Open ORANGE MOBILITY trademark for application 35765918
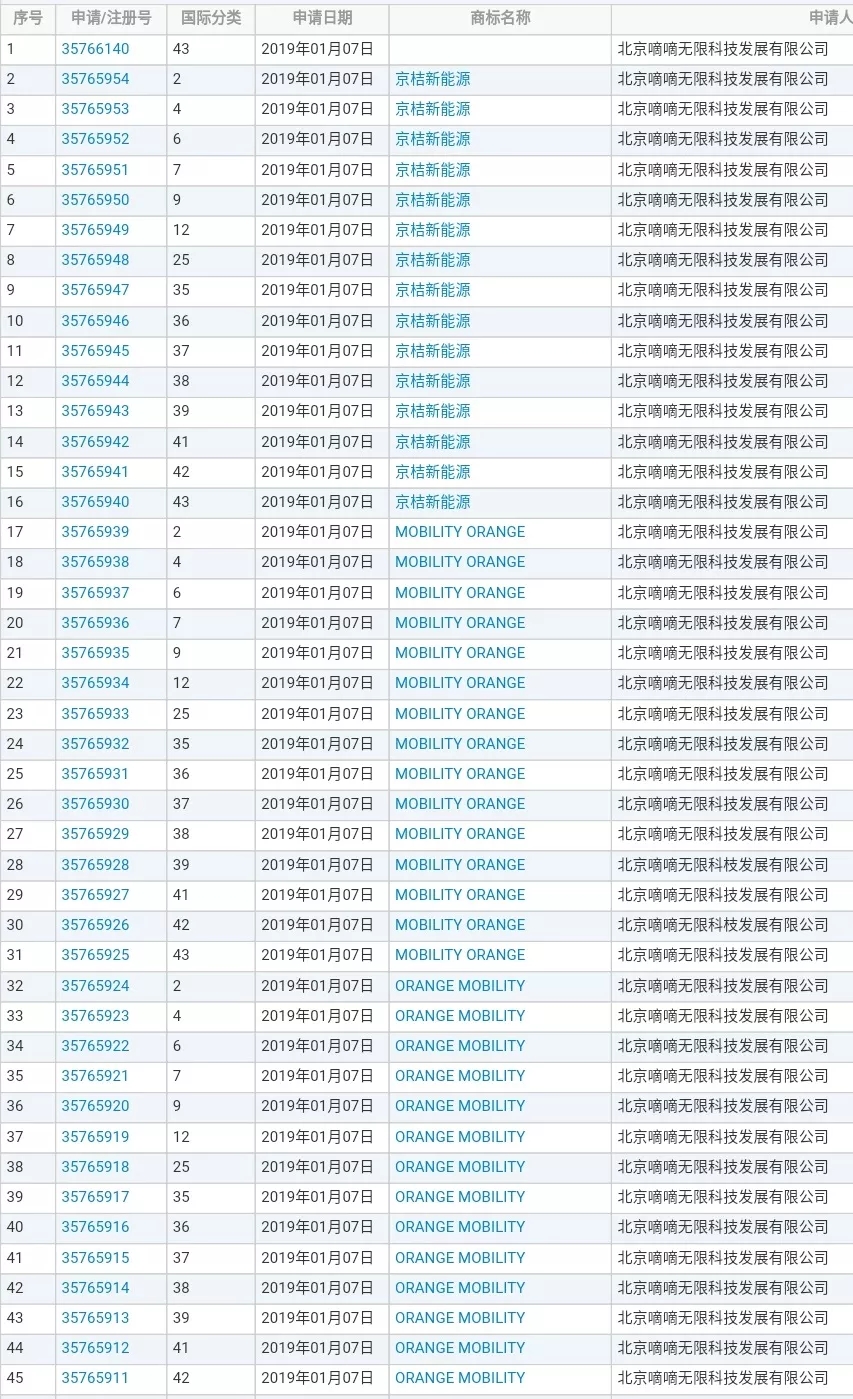The width and height of the screenshot is (853, 1399). 459,1167
